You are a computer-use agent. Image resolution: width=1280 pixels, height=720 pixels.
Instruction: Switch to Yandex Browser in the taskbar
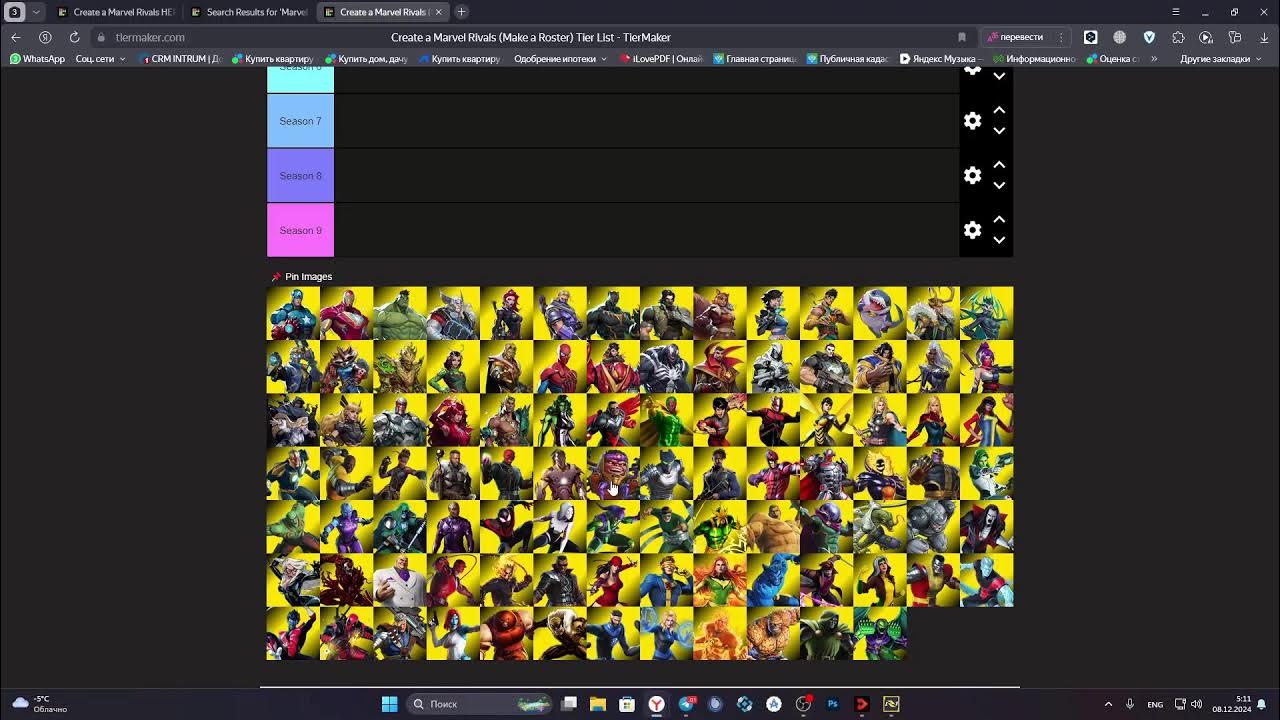(x=657, y=704)
